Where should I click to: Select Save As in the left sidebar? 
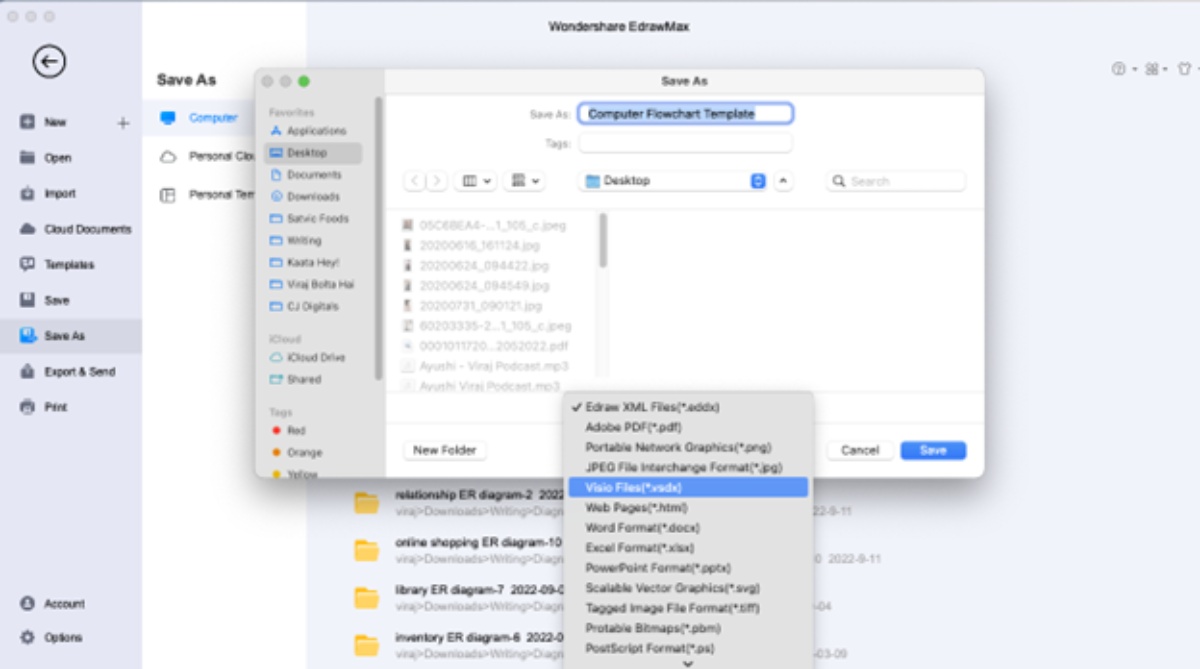tap(70, 336)
